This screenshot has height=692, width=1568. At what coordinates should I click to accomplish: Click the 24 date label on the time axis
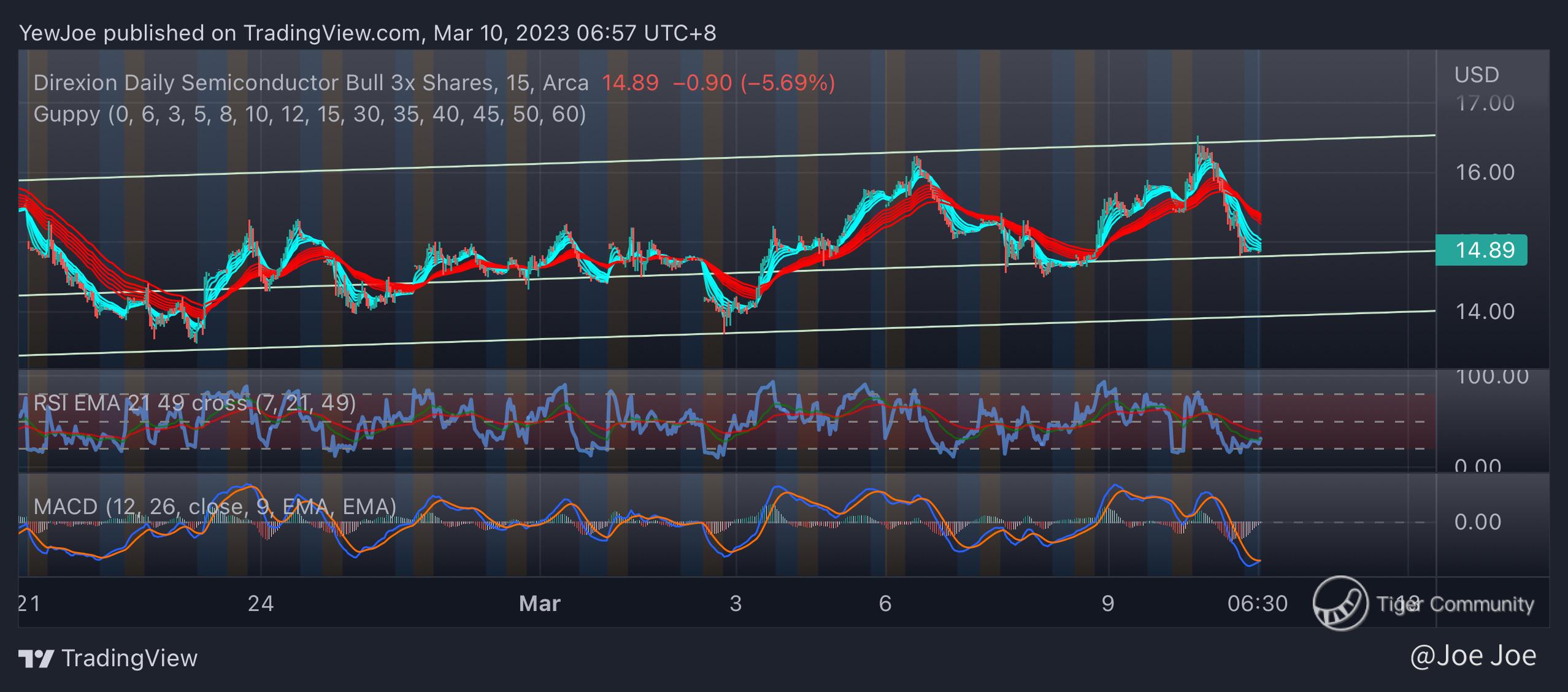tap(260, 604)
